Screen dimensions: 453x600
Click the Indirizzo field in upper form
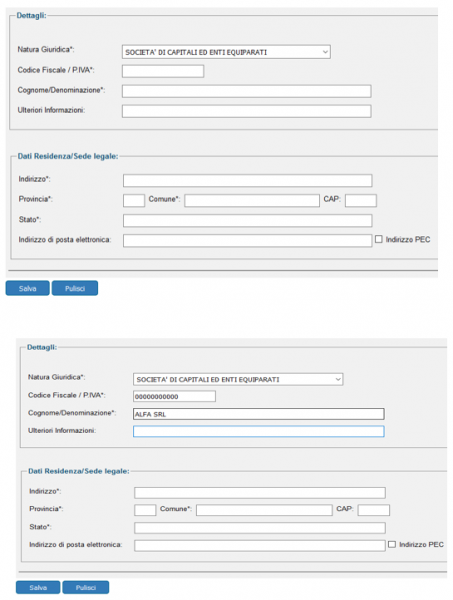[248, 181]
